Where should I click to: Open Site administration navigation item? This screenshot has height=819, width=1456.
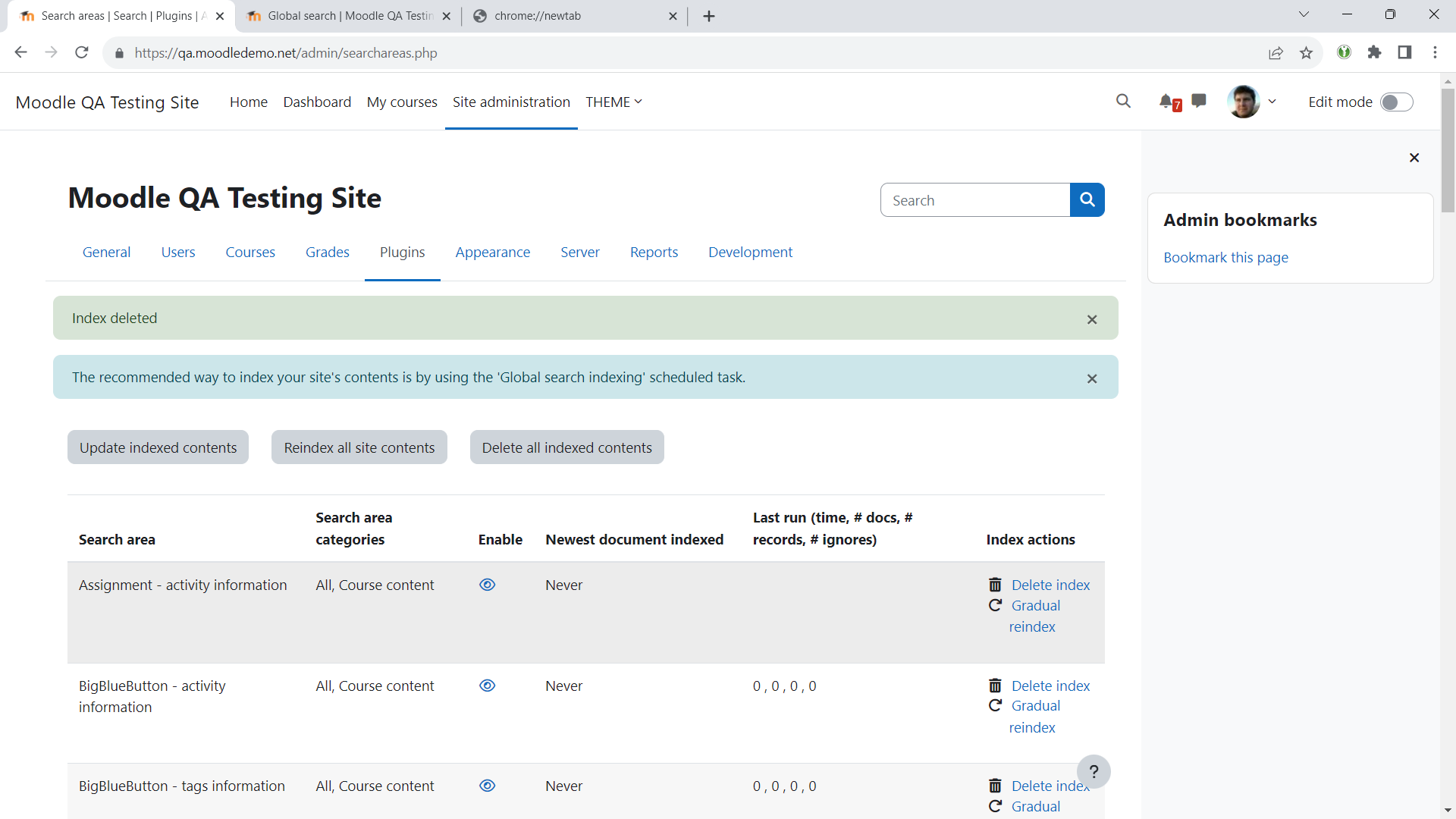tap(511, 102)
